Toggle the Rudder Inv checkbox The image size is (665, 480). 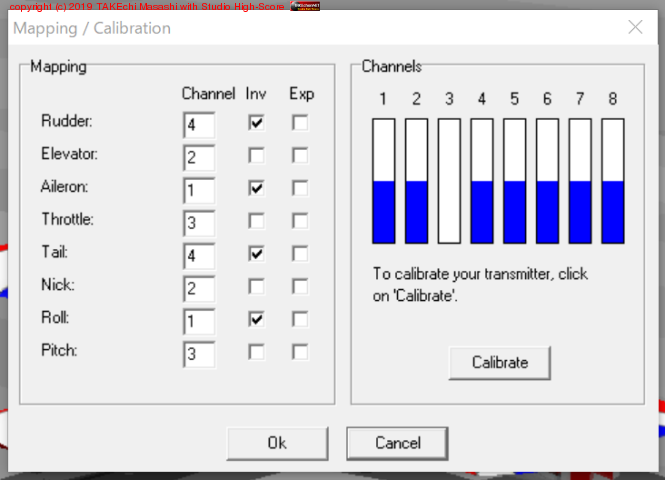[257, 123]
